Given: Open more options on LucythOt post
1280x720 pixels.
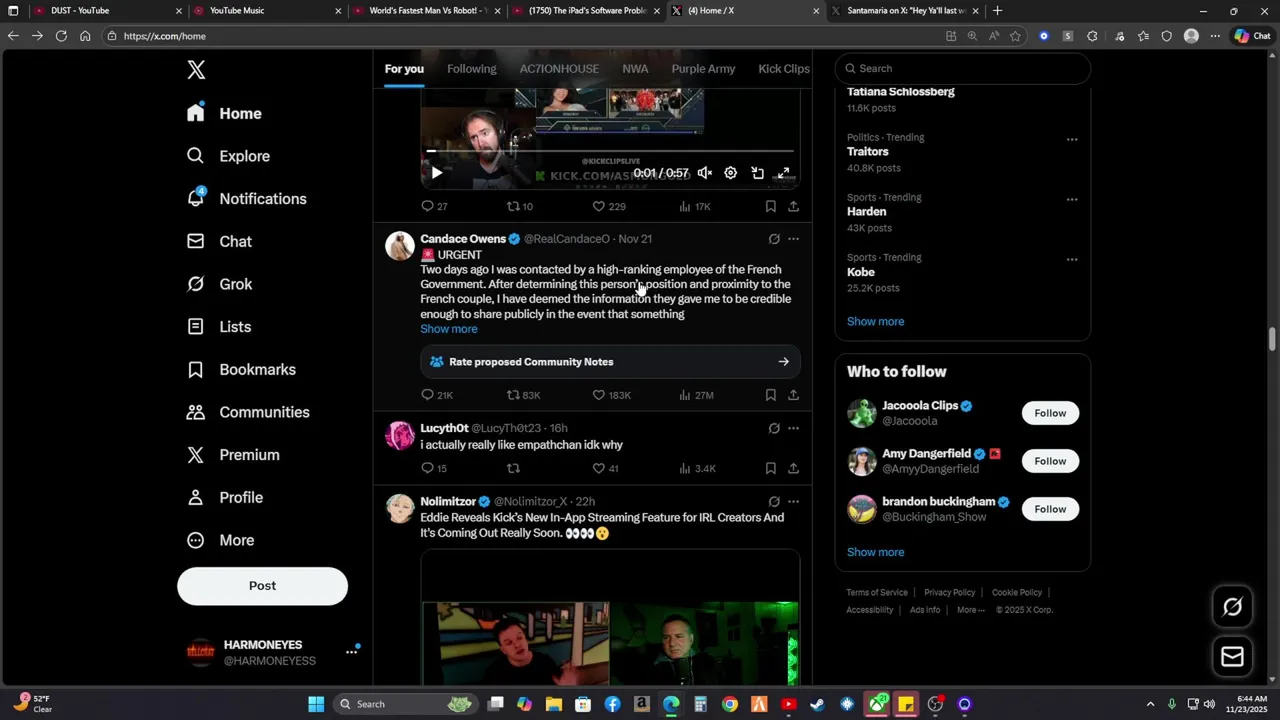Looking at the screenshot, I should 793,428.
